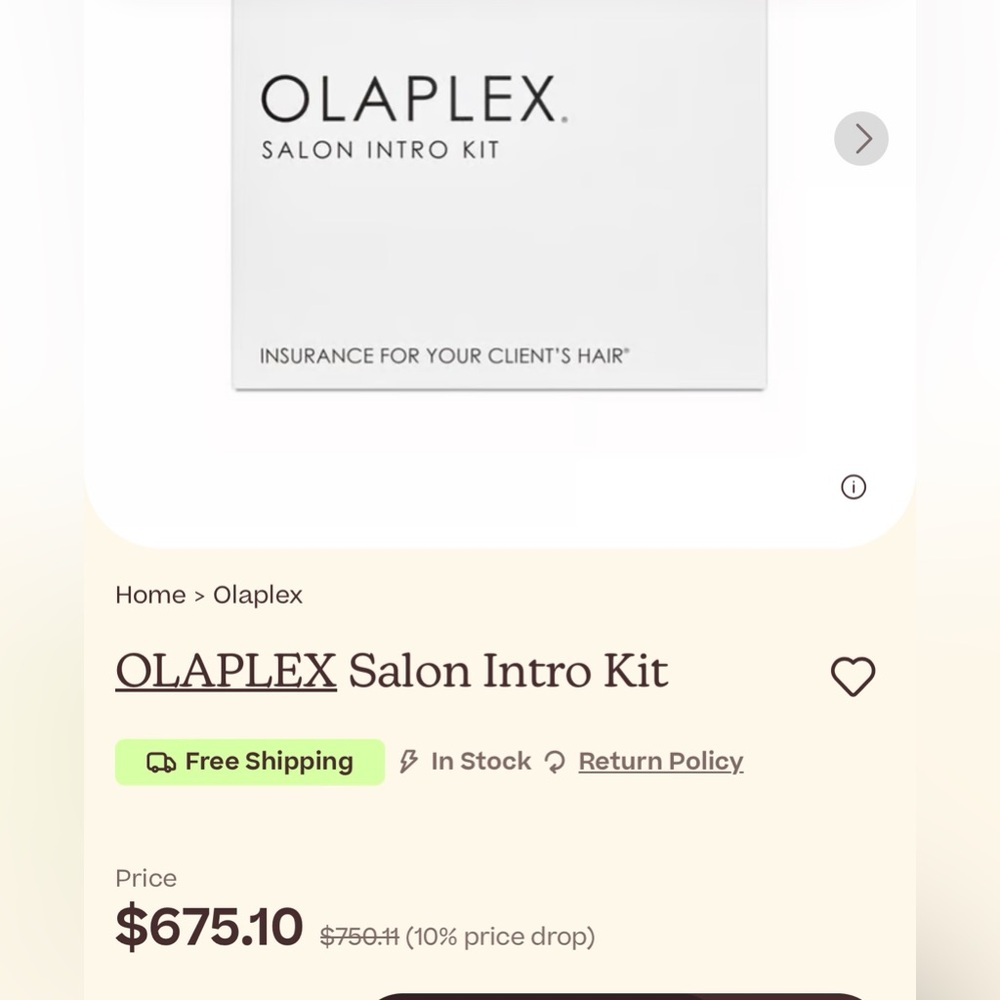Image resolution: width=1000 pixels, height=1000 pixels.
Task: Click the Price label above the amount
Action: (x=146, y=878)
